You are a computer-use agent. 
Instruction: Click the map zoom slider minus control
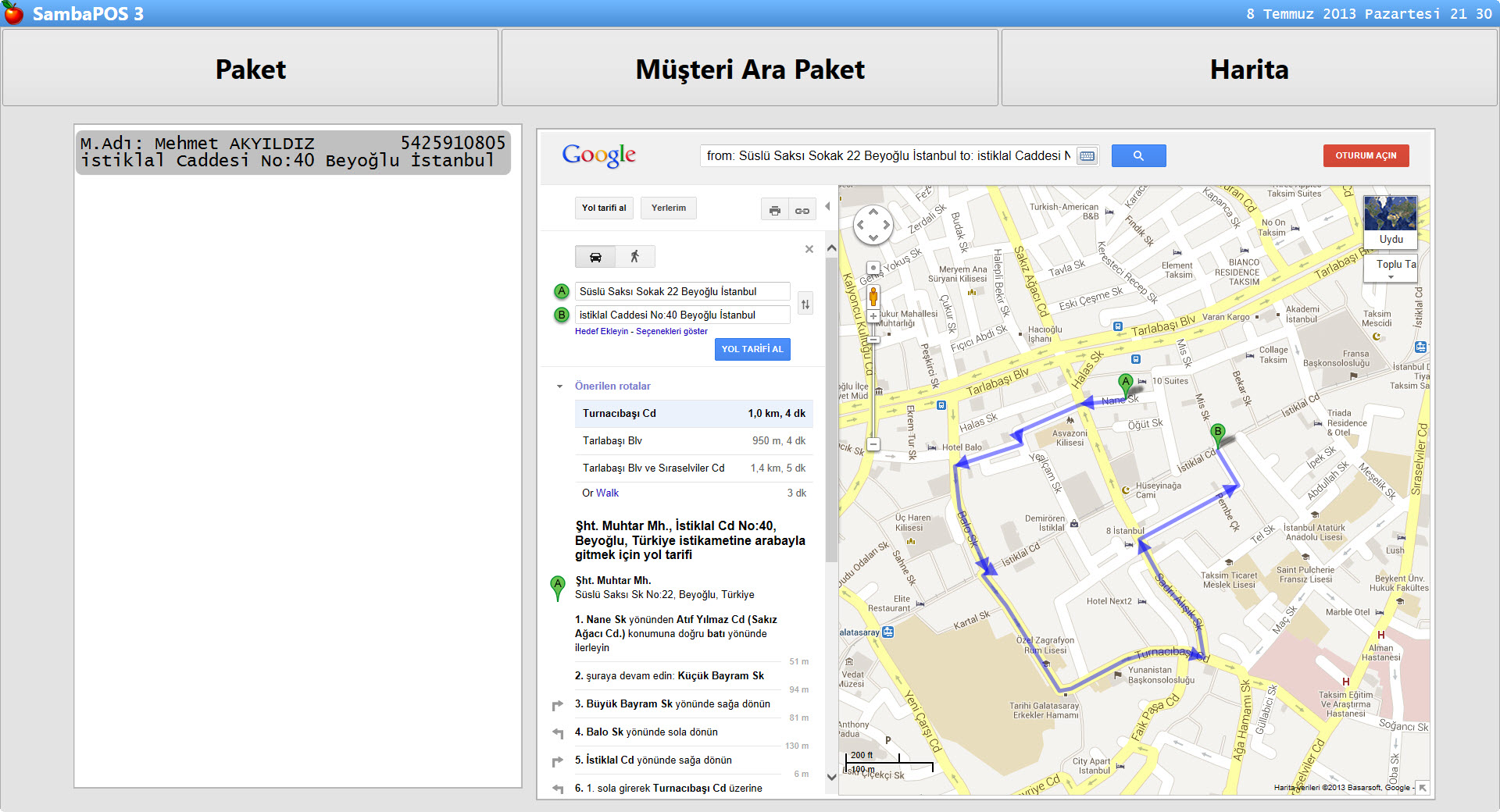pyautogui.click(x=873, y=443)
